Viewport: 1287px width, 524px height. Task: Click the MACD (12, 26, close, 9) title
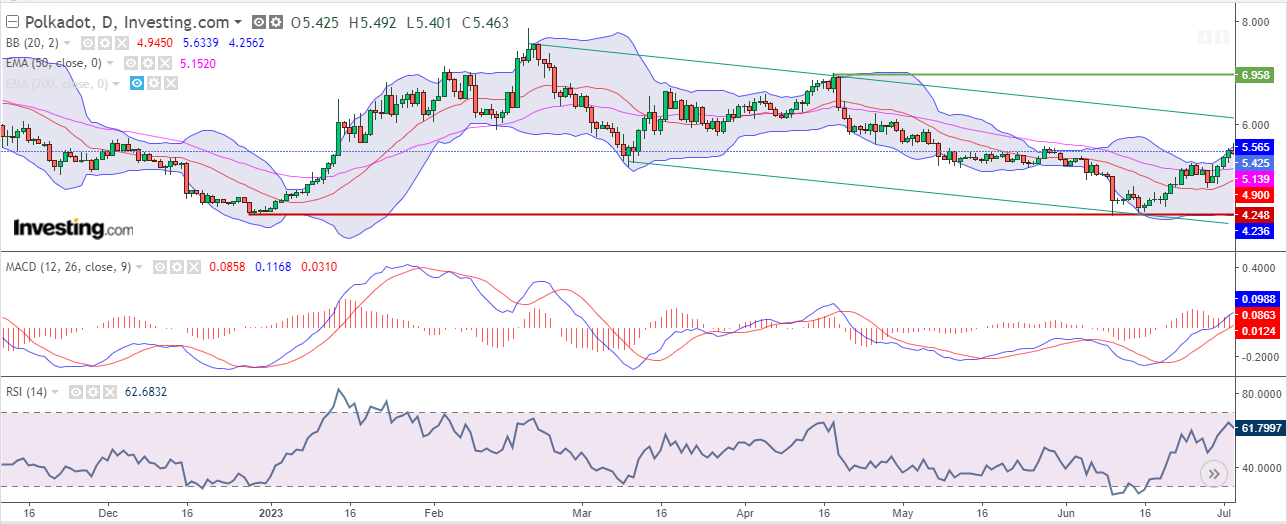tap(69, 267)
